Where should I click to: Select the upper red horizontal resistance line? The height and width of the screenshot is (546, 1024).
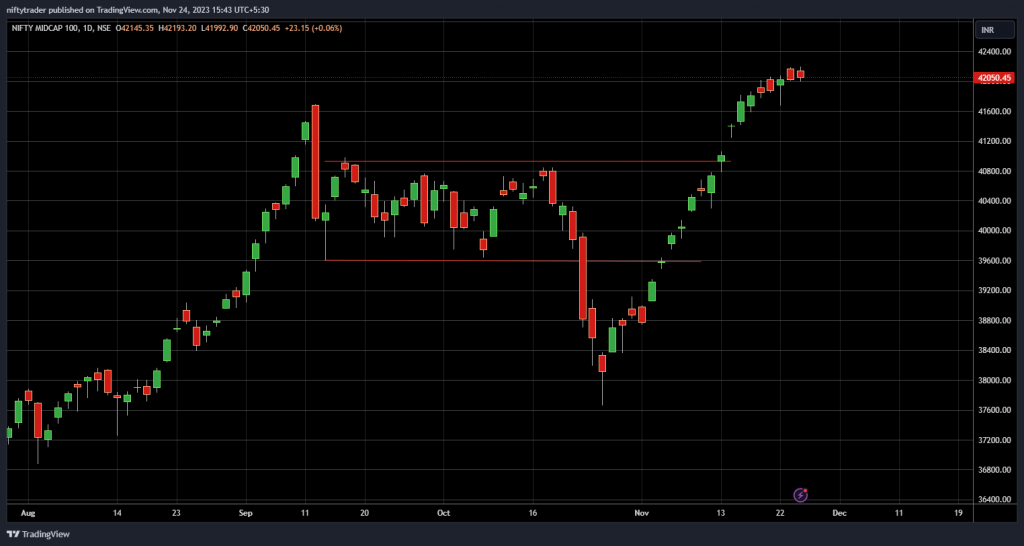click(528, 161)
